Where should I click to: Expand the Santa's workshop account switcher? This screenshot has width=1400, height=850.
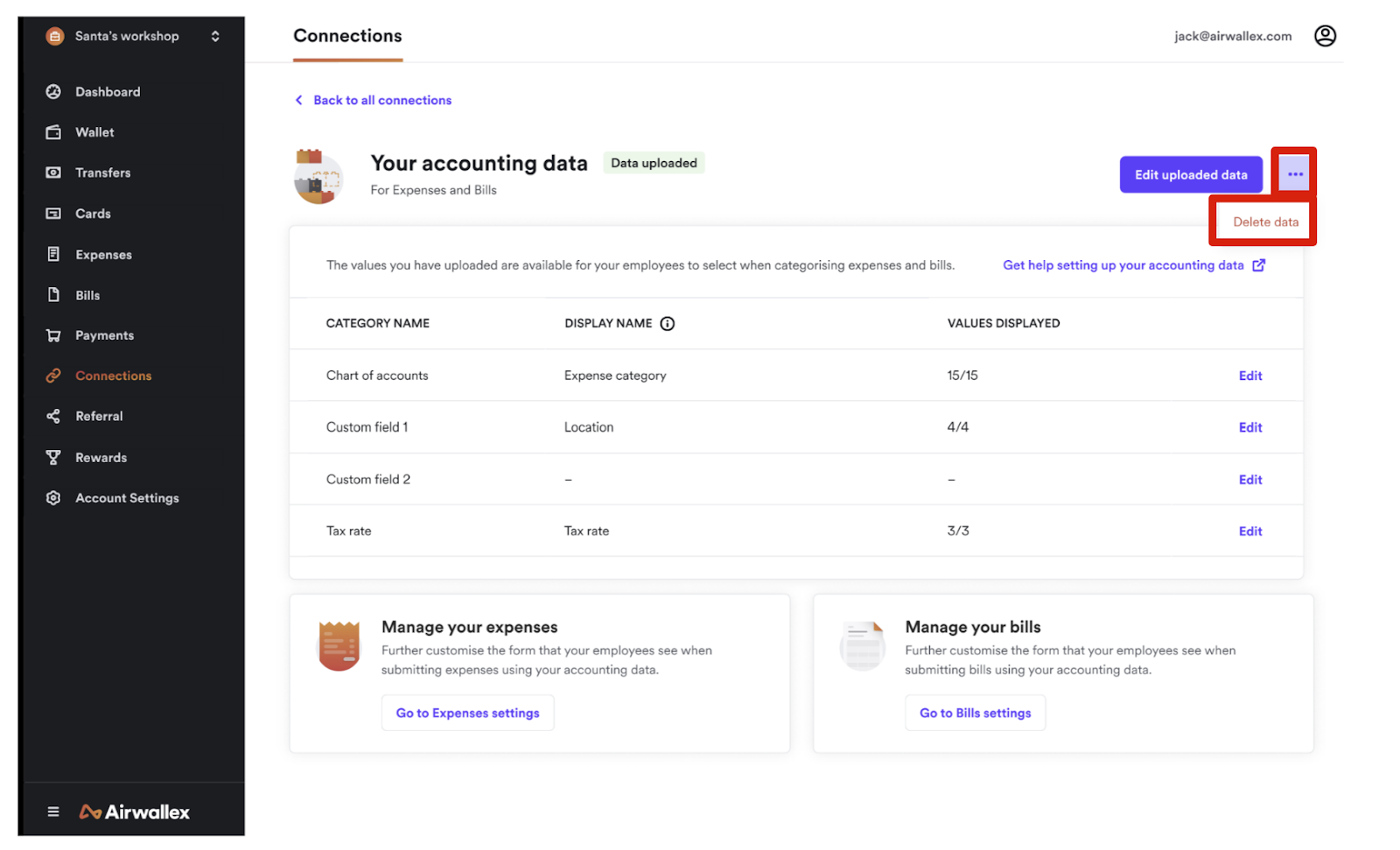click(215, 36)
